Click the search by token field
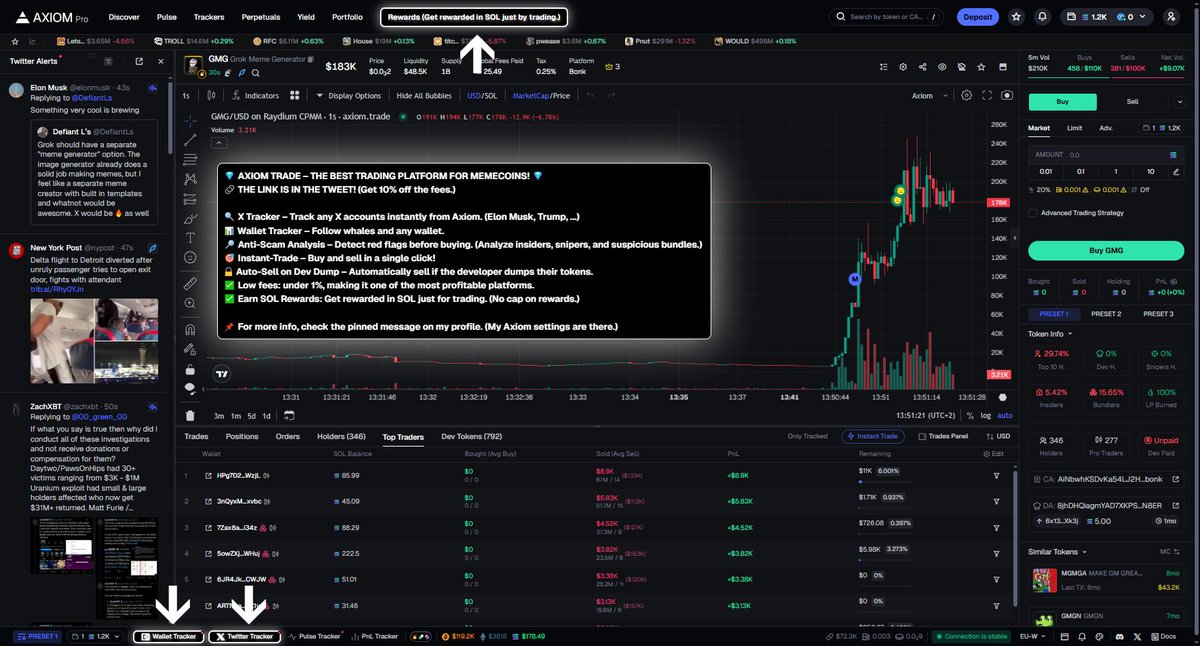1200x646 pixels. point(886,17)
